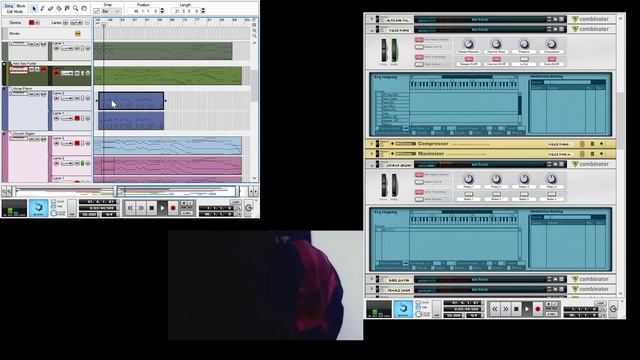The image size is (640, 360).
Task: Collapse the Church Organ combinator in rack
Action: (x=372, y=165)
